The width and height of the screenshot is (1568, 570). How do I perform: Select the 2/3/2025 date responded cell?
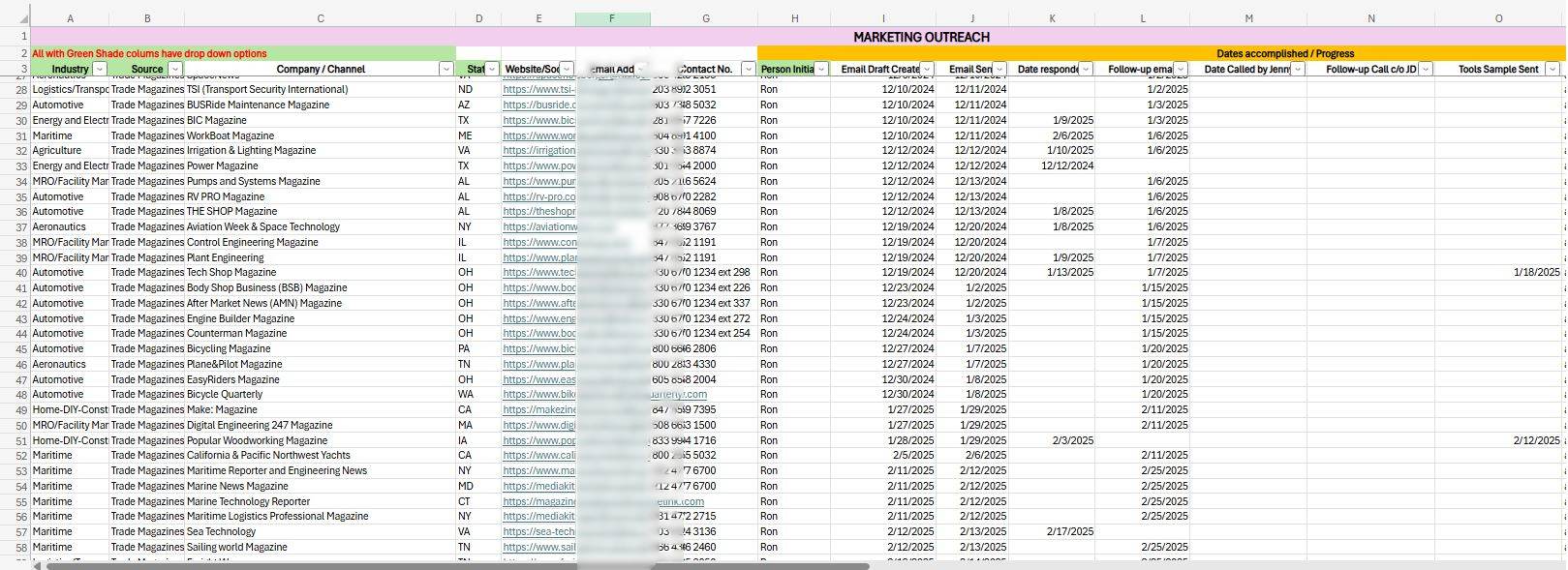(x=1052, y=440)
